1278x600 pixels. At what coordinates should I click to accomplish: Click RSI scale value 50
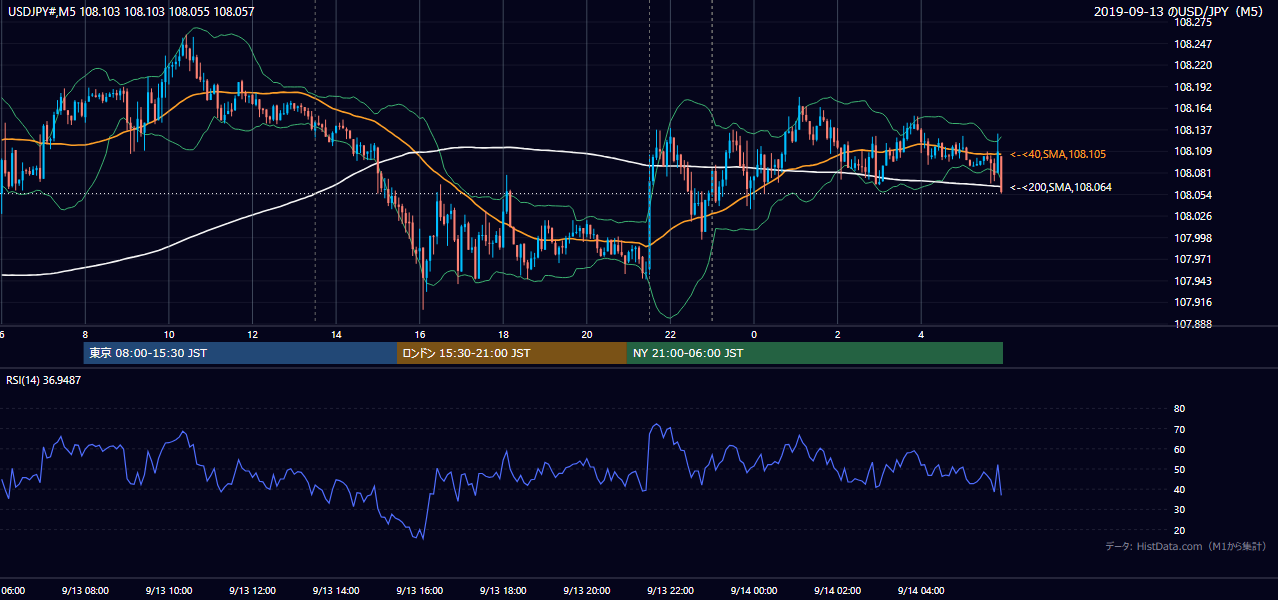click(1179, 469)
